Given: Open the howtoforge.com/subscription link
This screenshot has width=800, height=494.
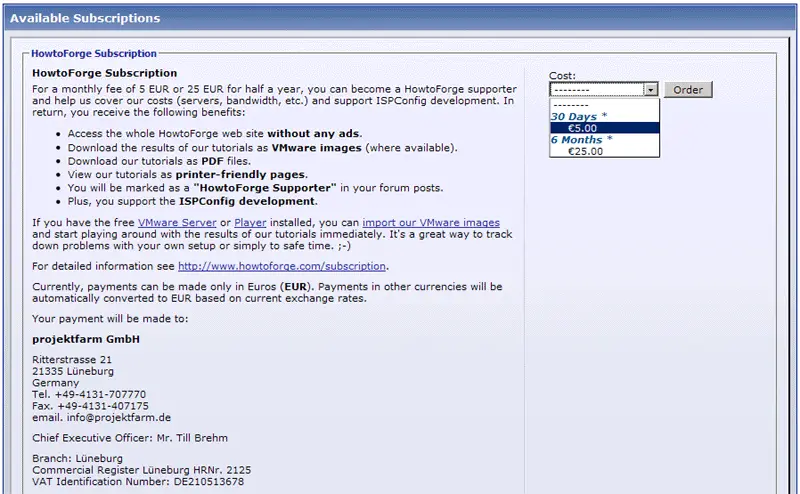Looking at the screenshot, I should pyautogui.click(x=282, y=266).
